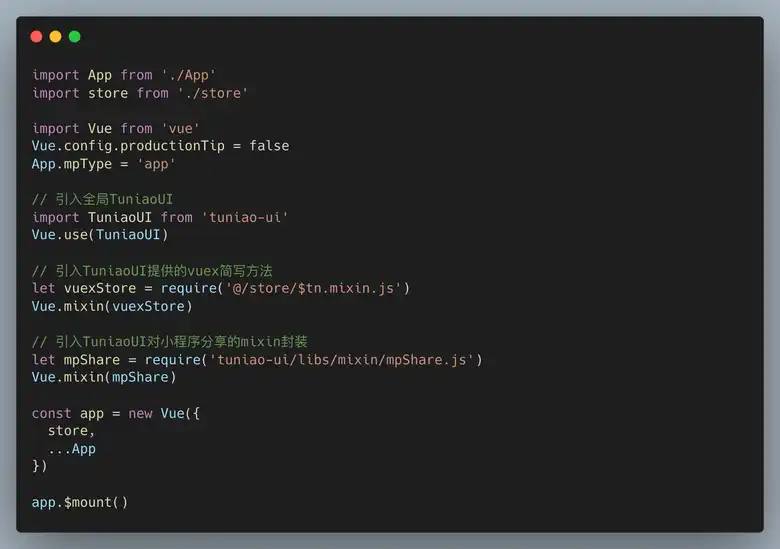Click the comment 引入全局TuniaoUI
Image resolution: width=780 pixels, height=549 pixels.
(102, 199)
